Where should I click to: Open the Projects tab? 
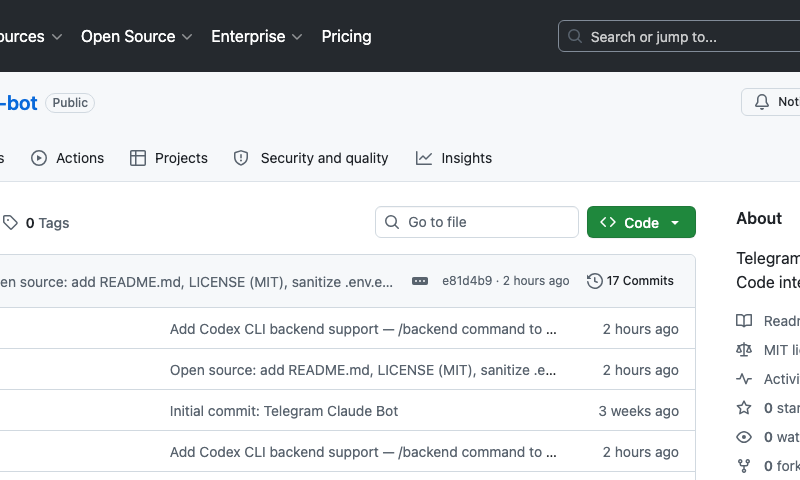pyautogui.click(x=169, y=158)
